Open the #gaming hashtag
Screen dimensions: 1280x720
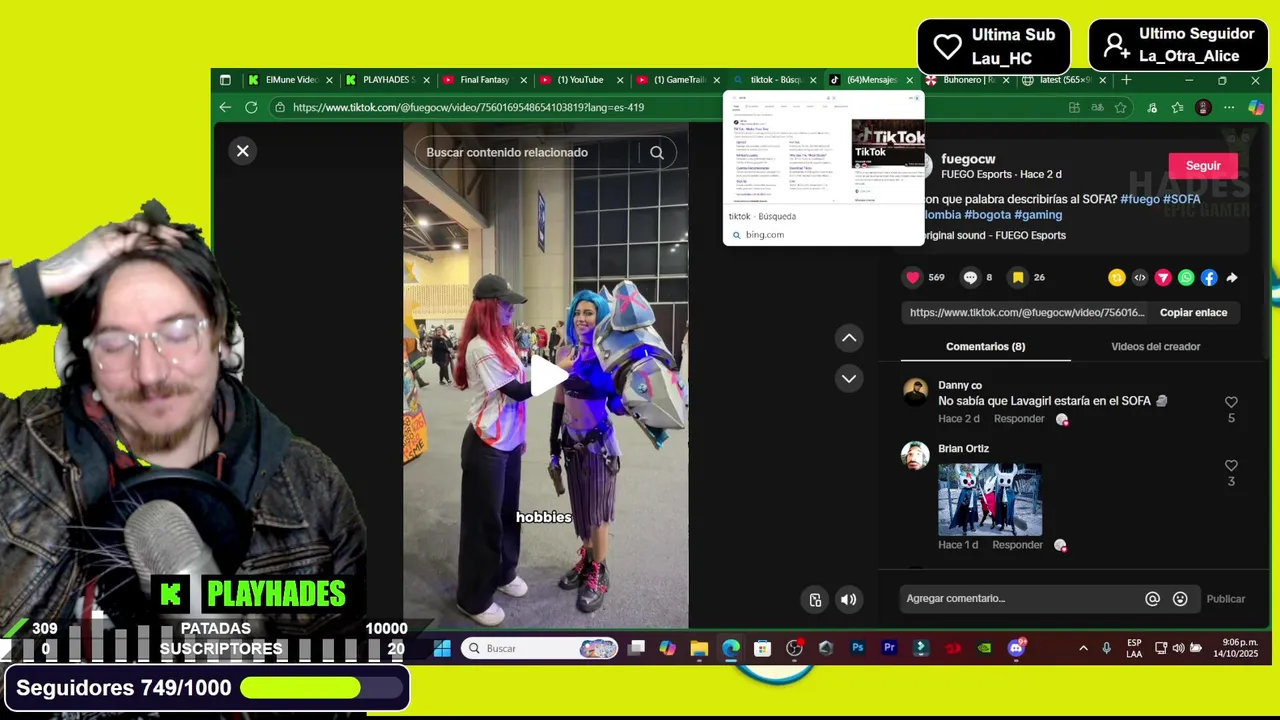1038,215
